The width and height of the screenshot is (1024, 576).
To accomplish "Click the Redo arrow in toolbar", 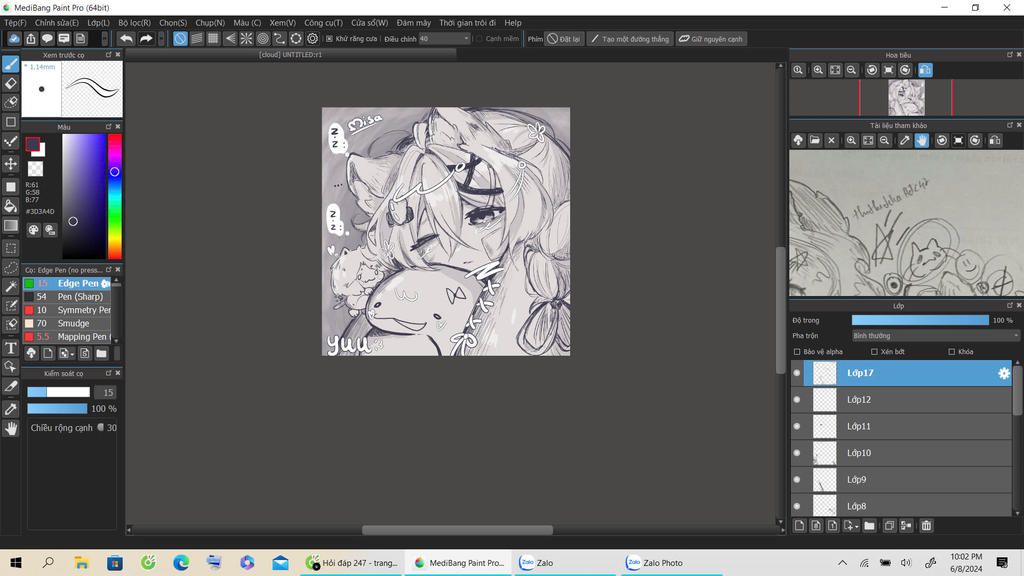I will pyautogui.click(x=146, y=39).
